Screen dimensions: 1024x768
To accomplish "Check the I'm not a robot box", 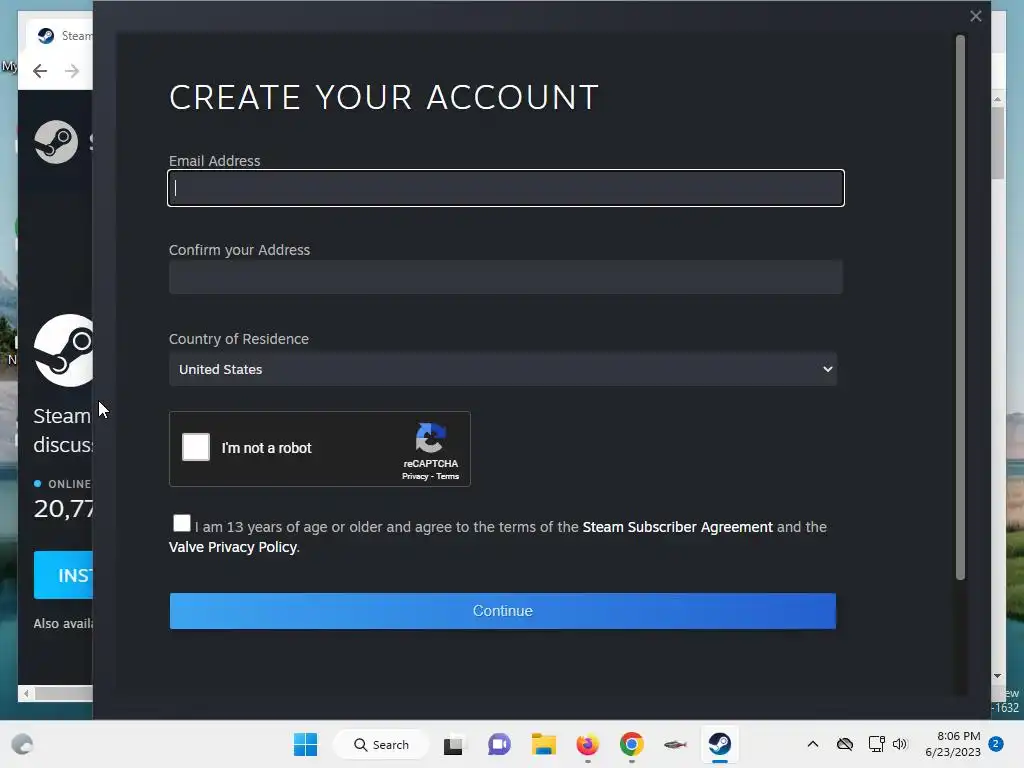I will [196, 447].
